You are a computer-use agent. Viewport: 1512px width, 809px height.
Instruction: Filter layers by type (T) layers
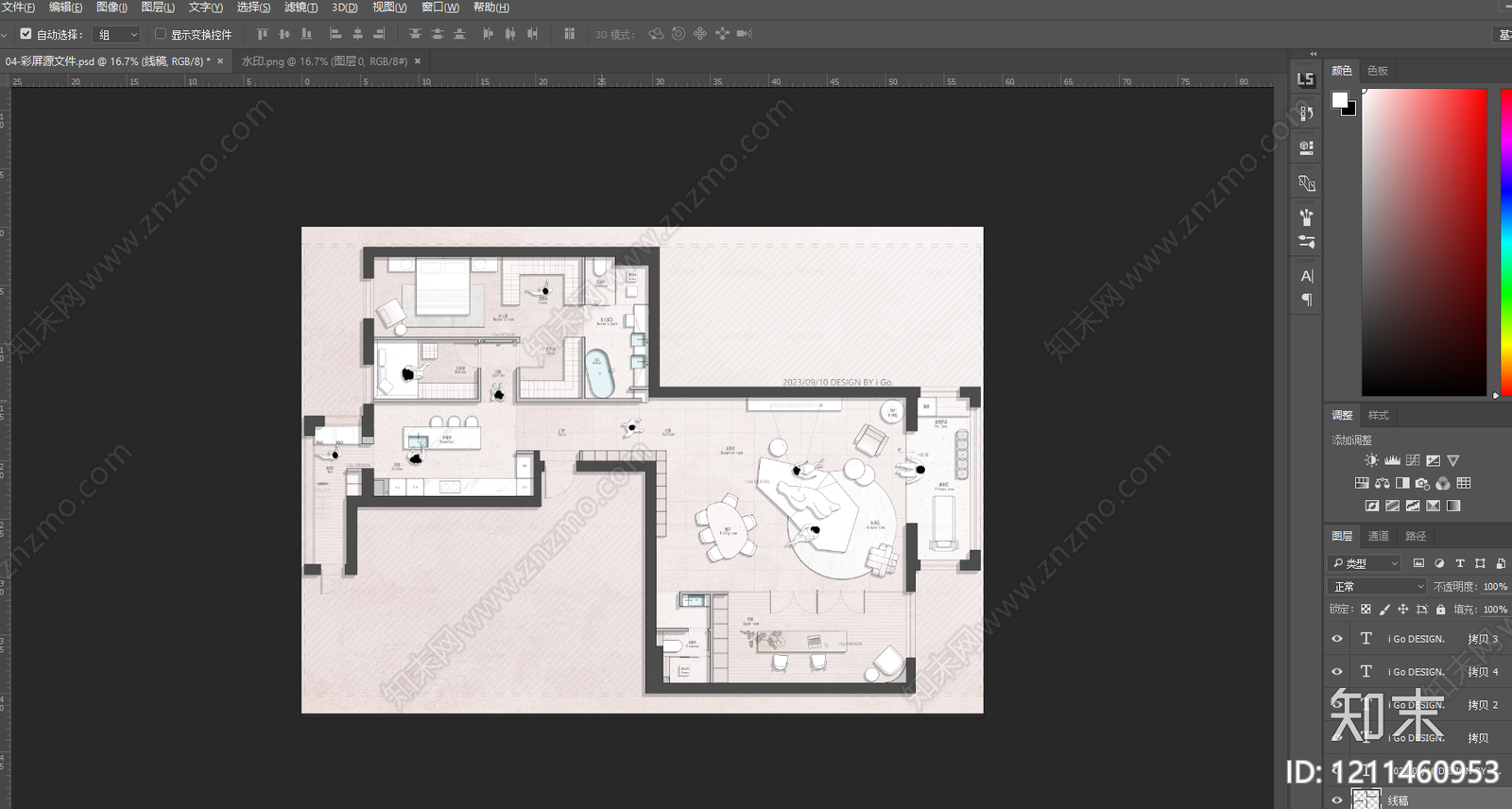(x=1460, y=563)
